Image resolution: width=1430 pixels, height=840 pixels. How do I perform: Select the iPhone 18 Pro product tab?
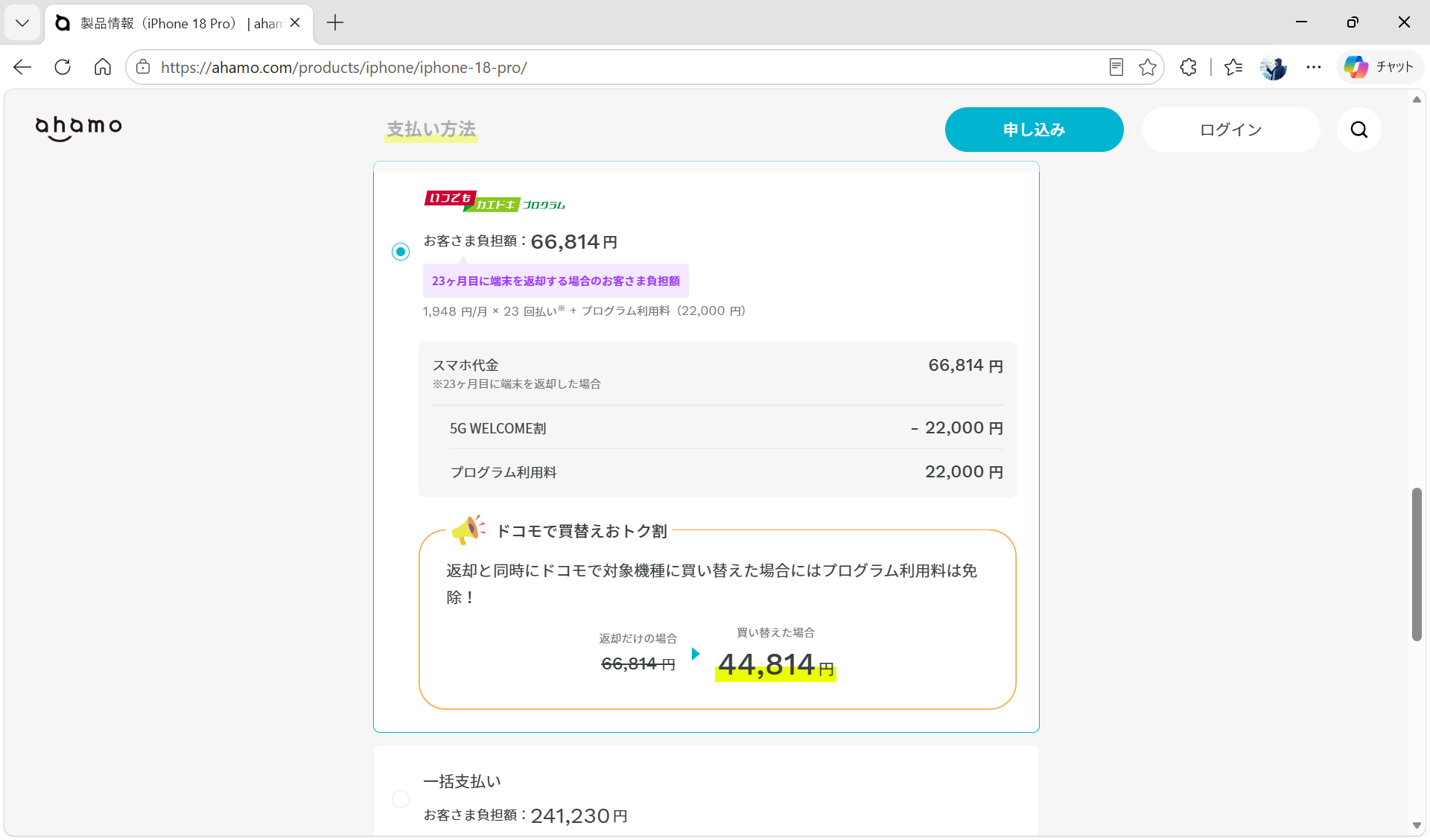(x=179, y=23)
